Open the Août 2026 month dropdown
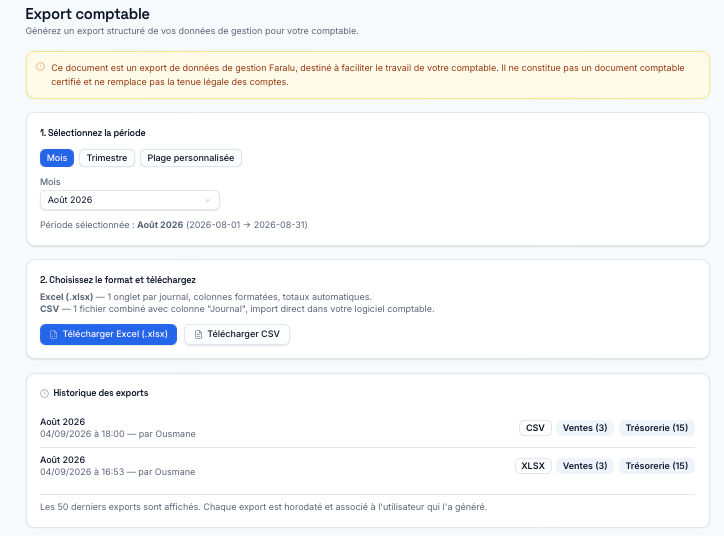Screen dimensions: 724x536 click(x=130, y=200)
